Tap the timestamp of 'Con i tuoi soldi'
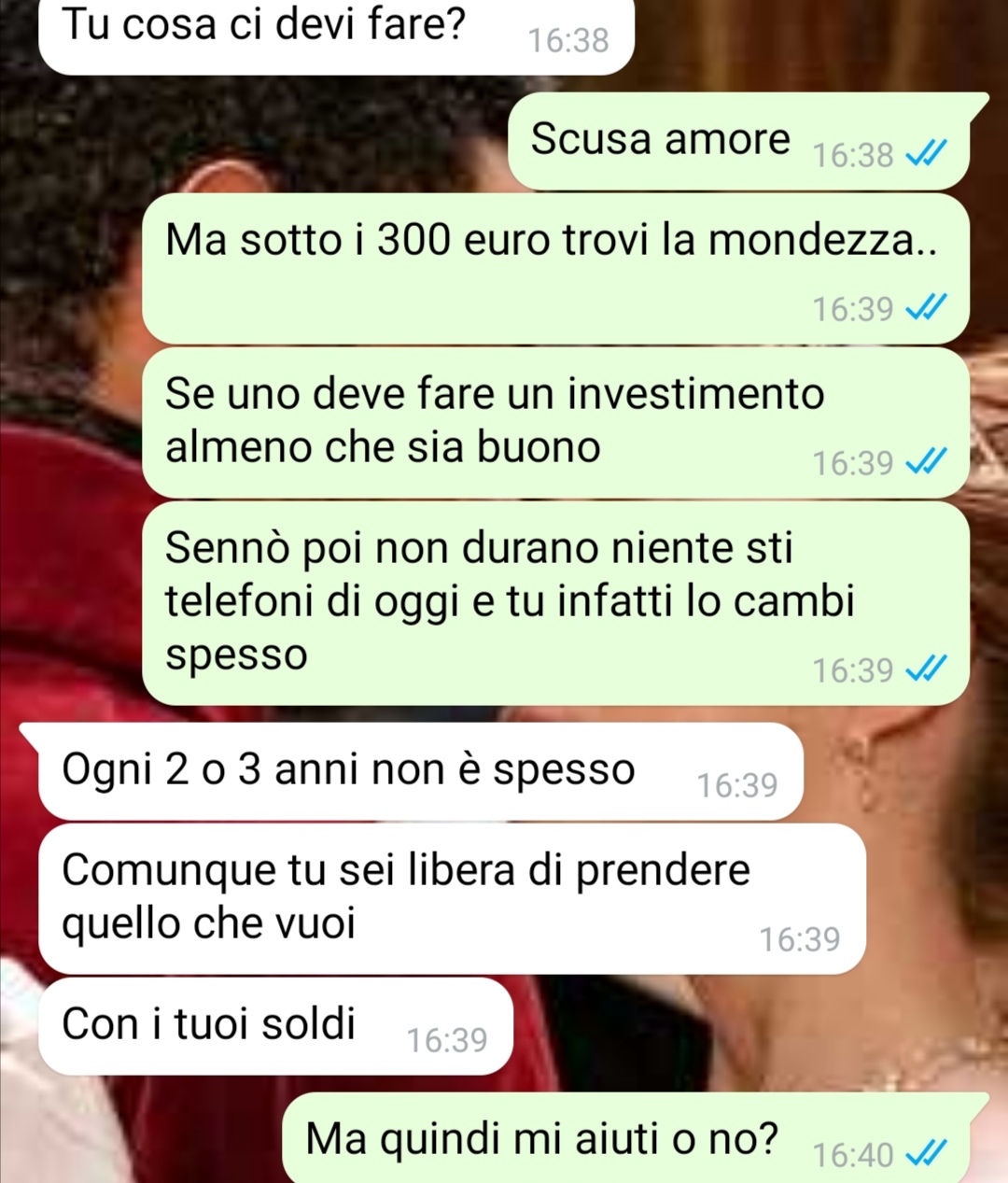1008x1183 pixels. pos(447,1039)
